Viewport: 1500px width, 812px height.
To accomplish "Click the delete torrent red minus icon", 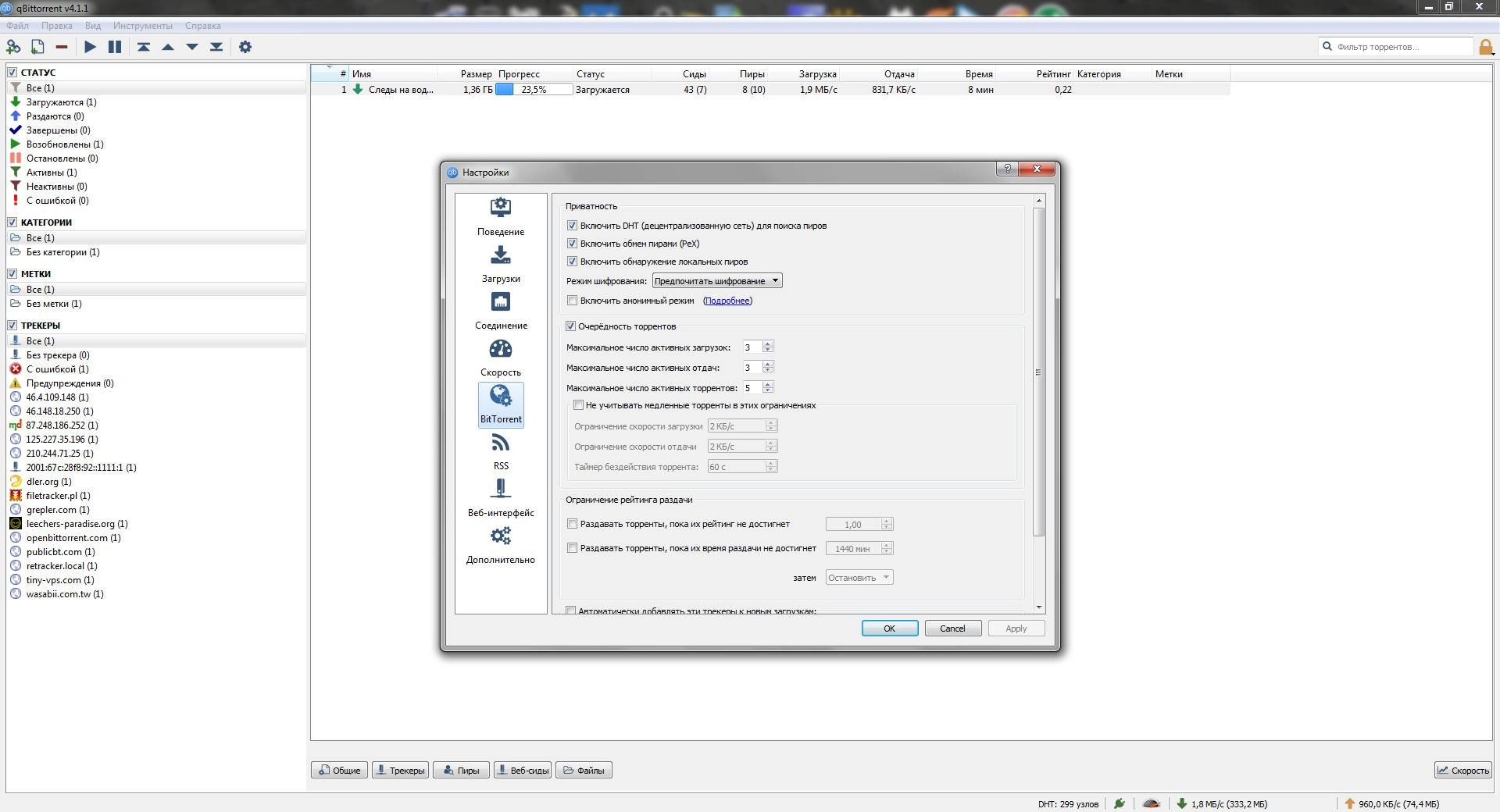I will pos(62,47).
